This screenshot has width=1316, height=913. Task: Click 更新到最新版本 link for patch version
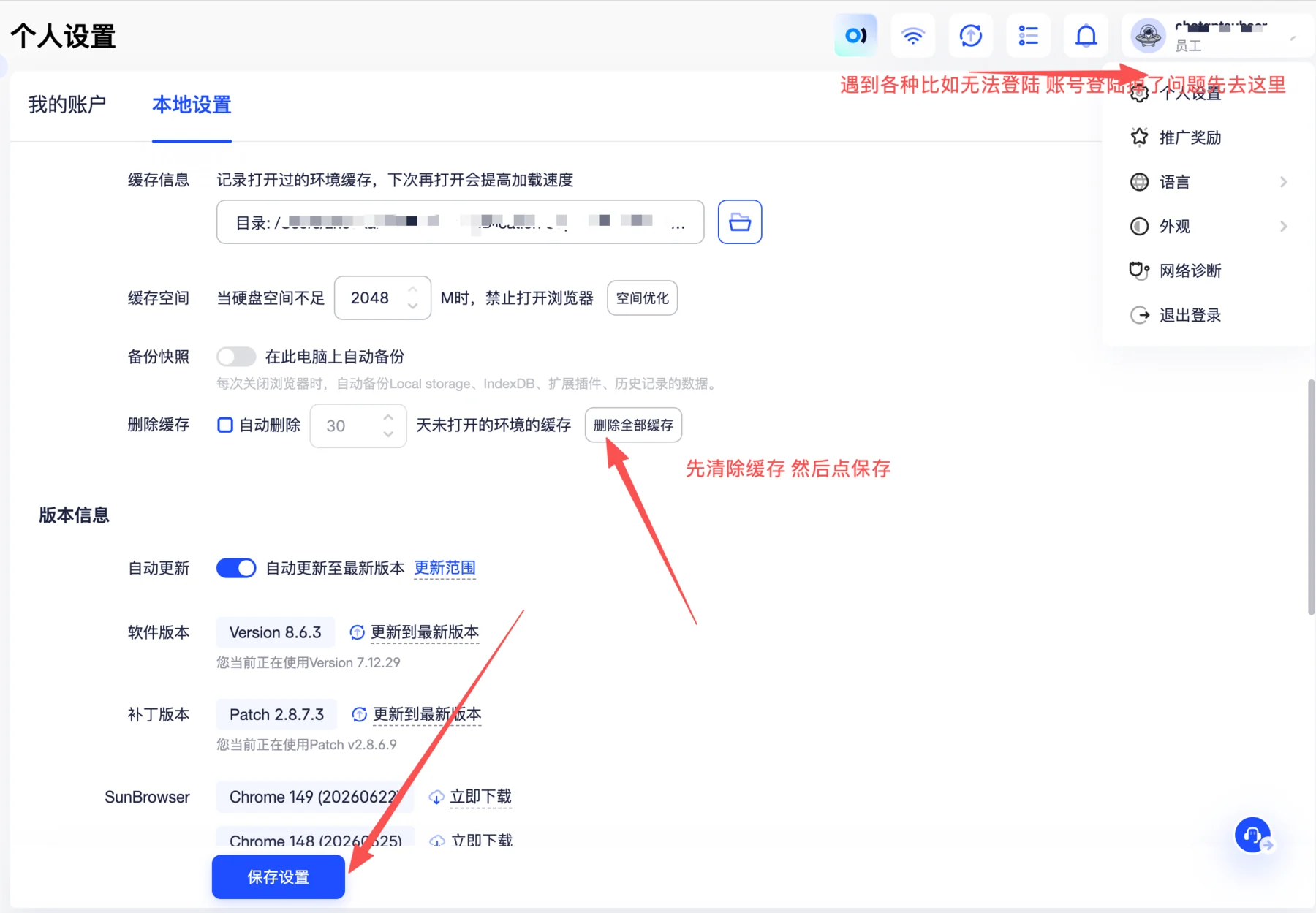427,714
